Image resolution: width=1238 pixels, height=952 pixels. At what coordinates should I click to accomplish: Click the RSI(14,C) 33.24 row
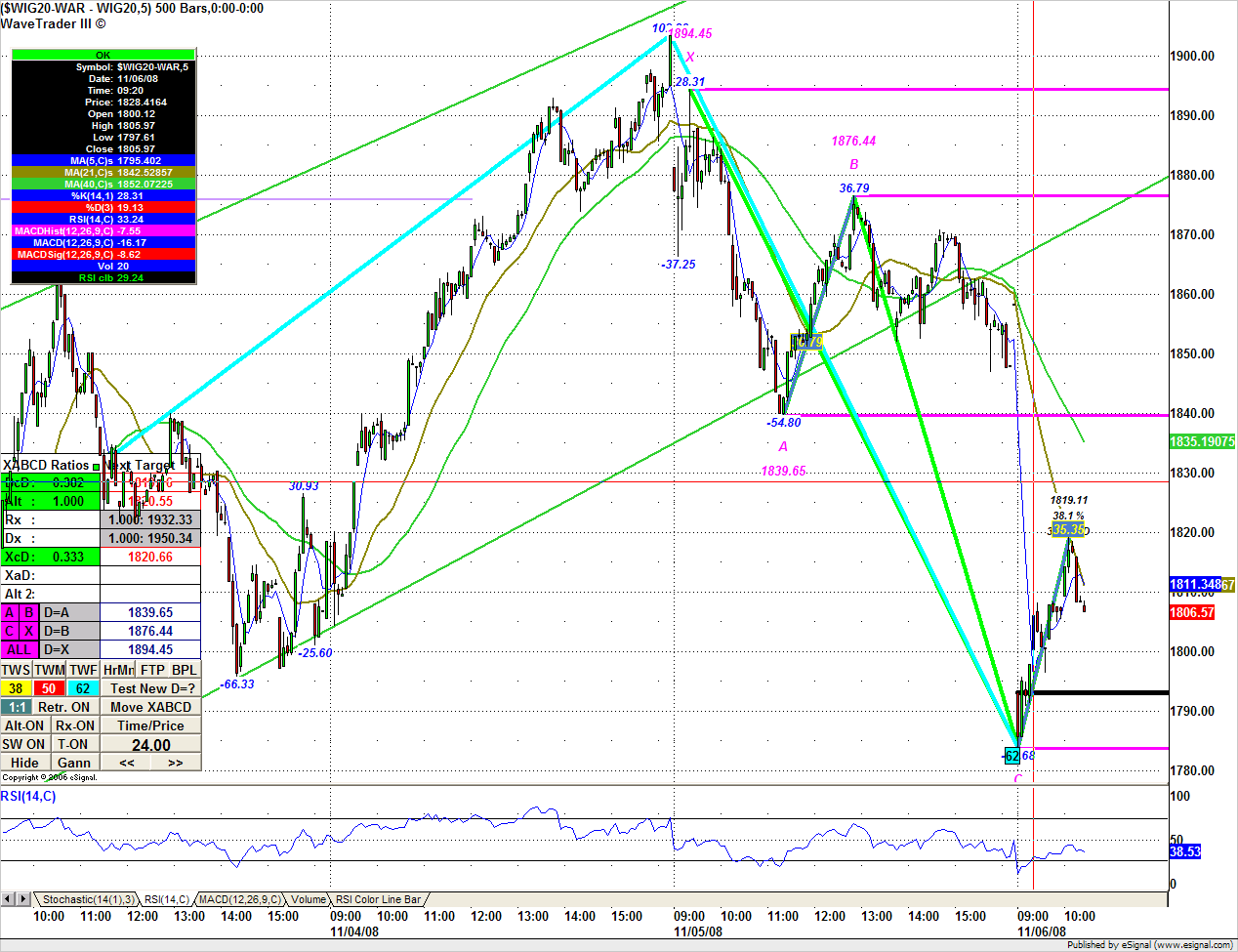tap(103, 219)
